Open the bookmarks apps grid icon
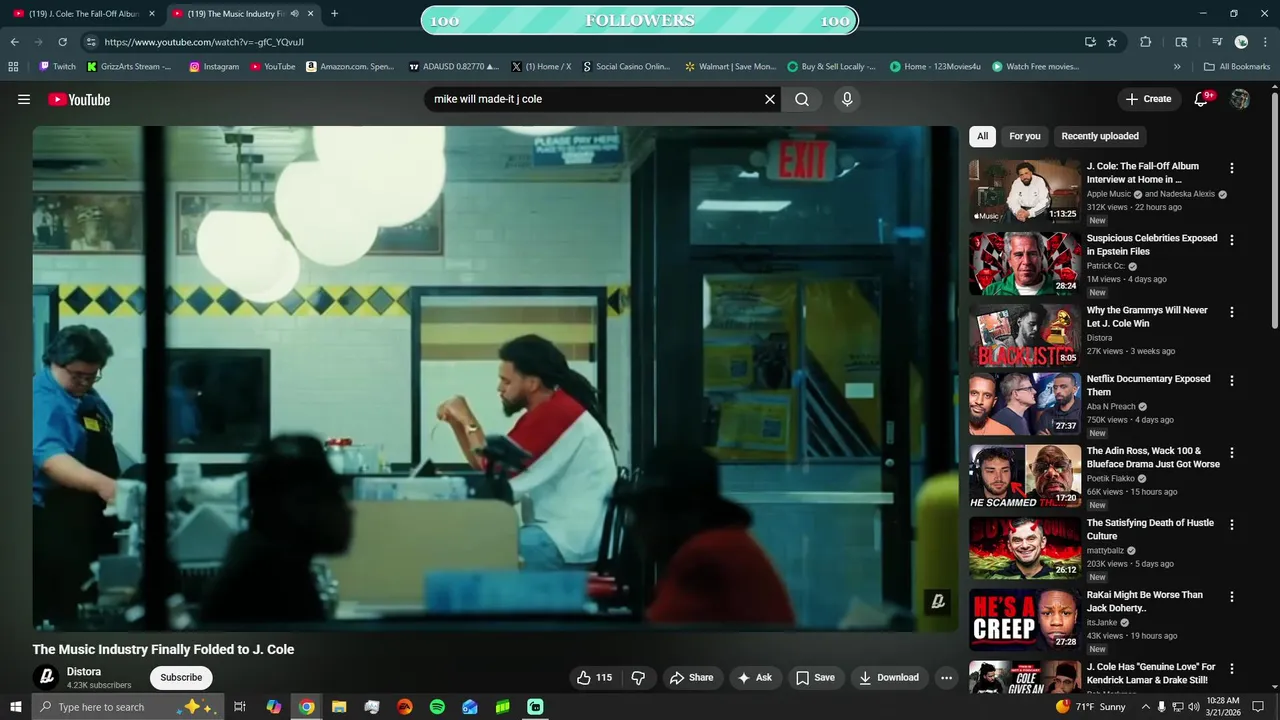This screenshot has width=1280, height=720. click(x=13, y=67)
